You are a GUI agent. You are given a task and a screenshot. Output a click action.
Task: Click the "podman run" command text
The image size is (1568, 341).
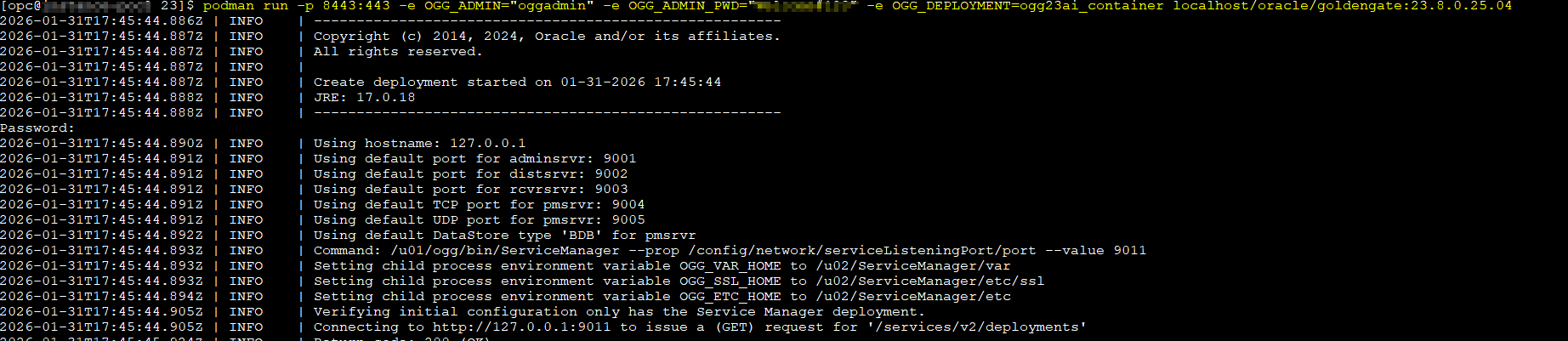click(x=245, y=6)
